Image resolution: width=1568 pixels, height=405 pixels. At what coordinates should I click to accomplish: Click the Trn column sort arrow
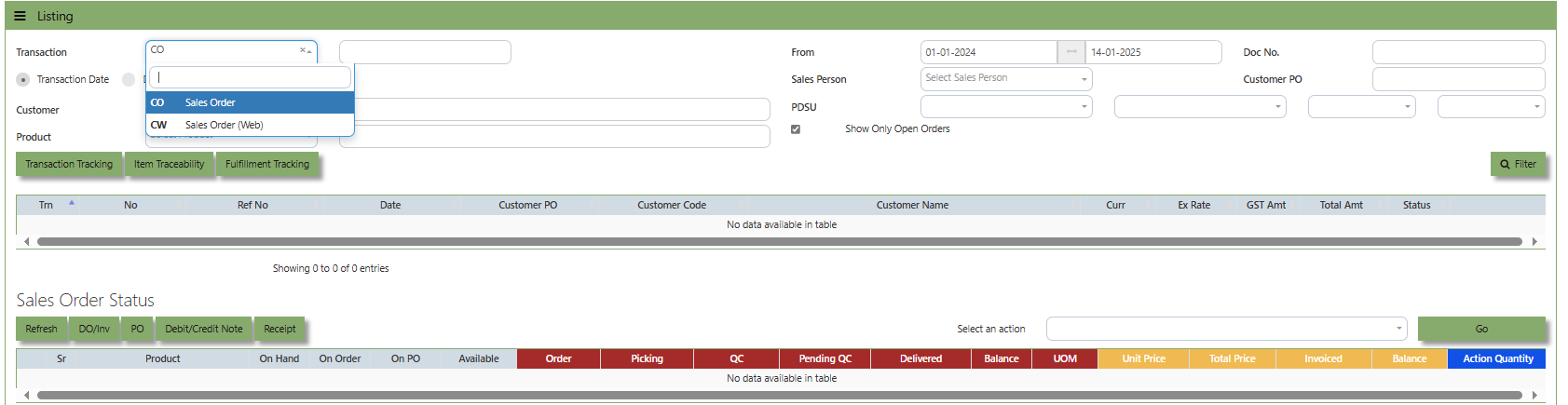pos(72,202)
